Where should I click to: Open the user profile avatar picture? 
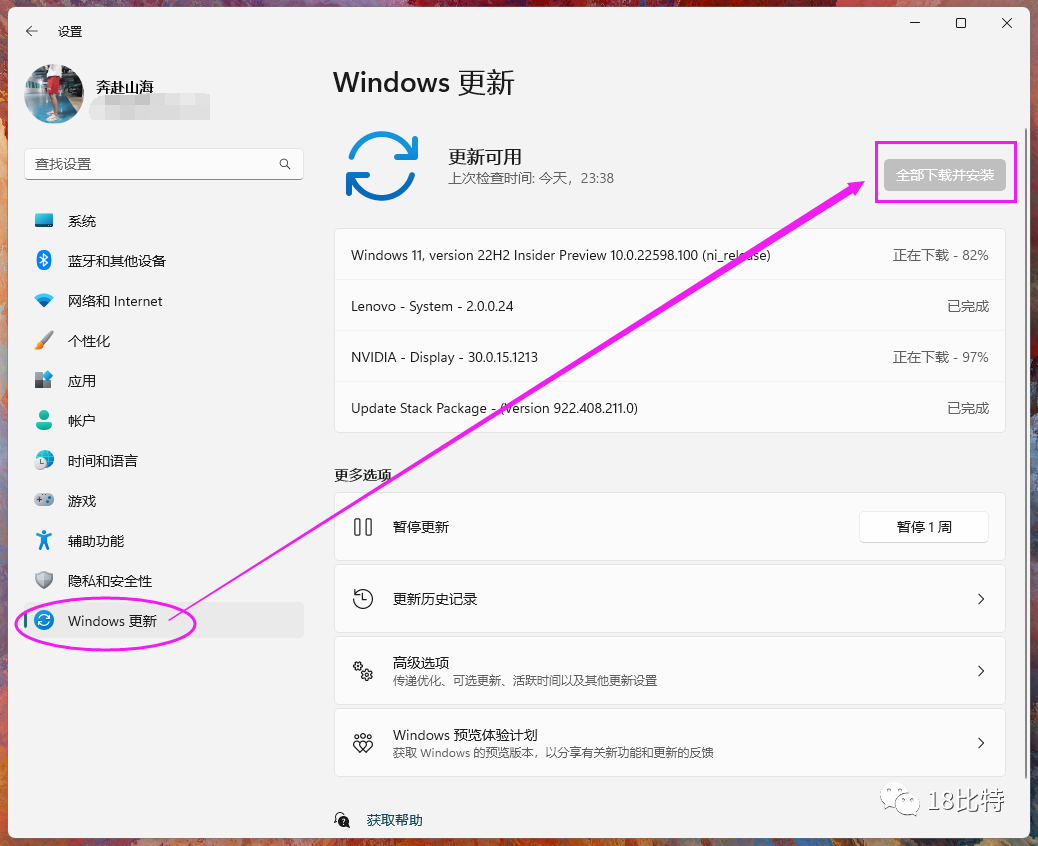click(x=54, y=94)
